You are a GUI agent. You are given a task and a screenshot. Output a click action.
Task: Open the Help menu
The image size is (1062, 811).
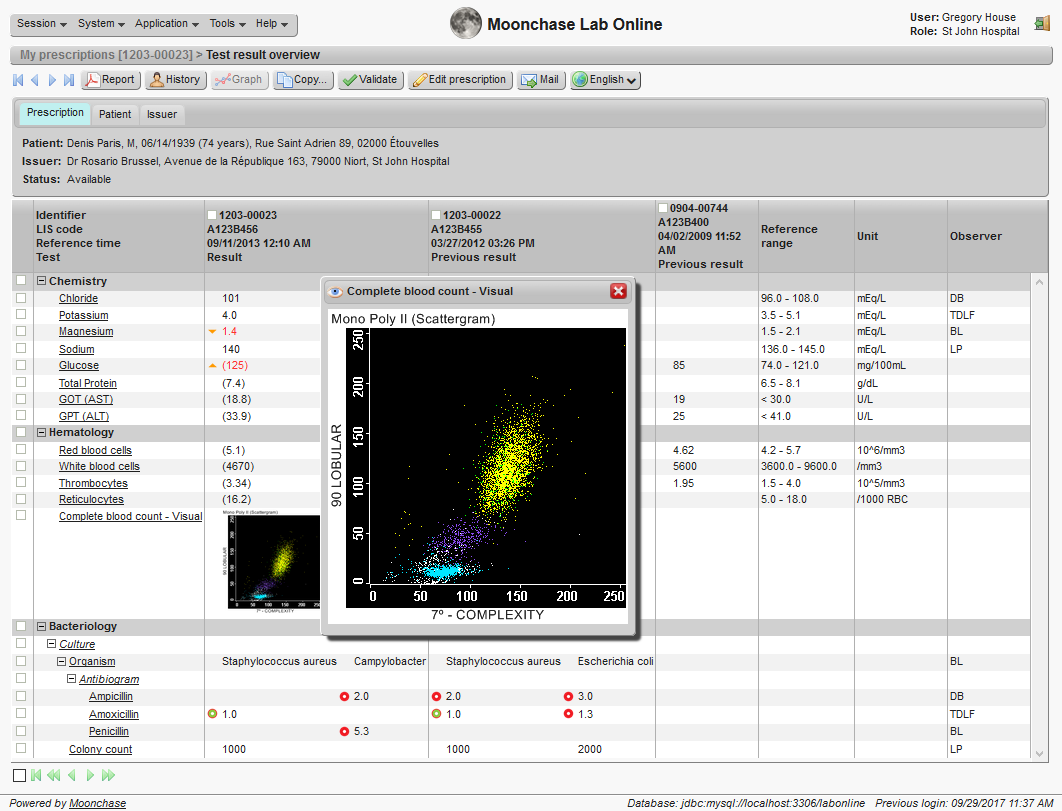tap(272, 24)
